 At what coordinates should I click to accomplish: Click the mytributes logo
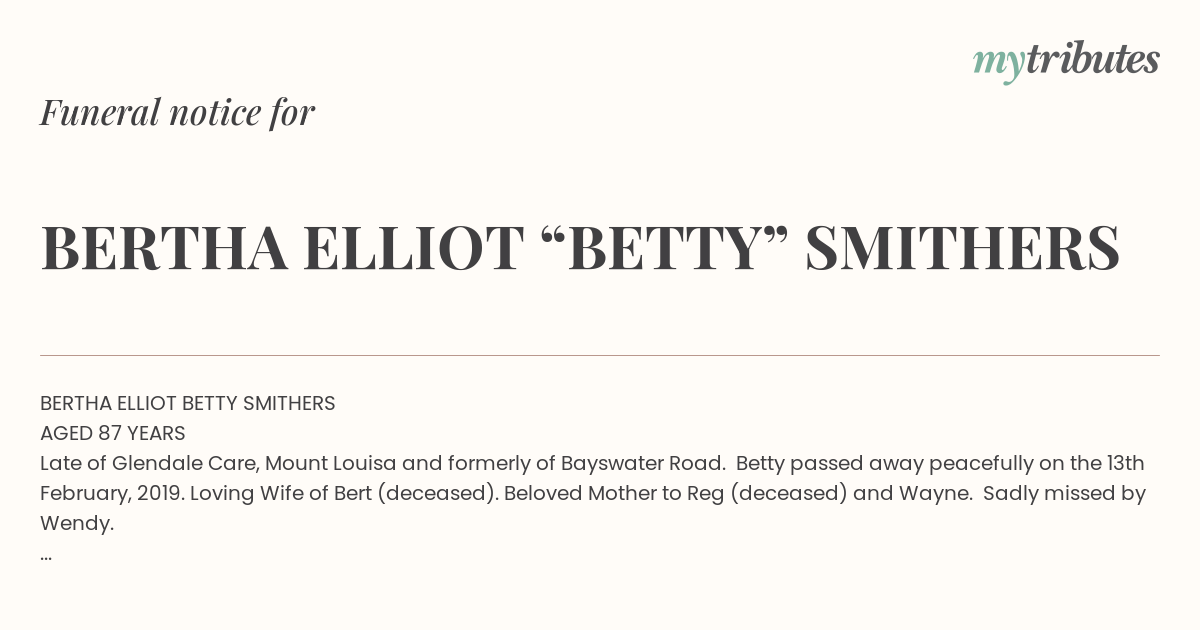(1066, 62)
